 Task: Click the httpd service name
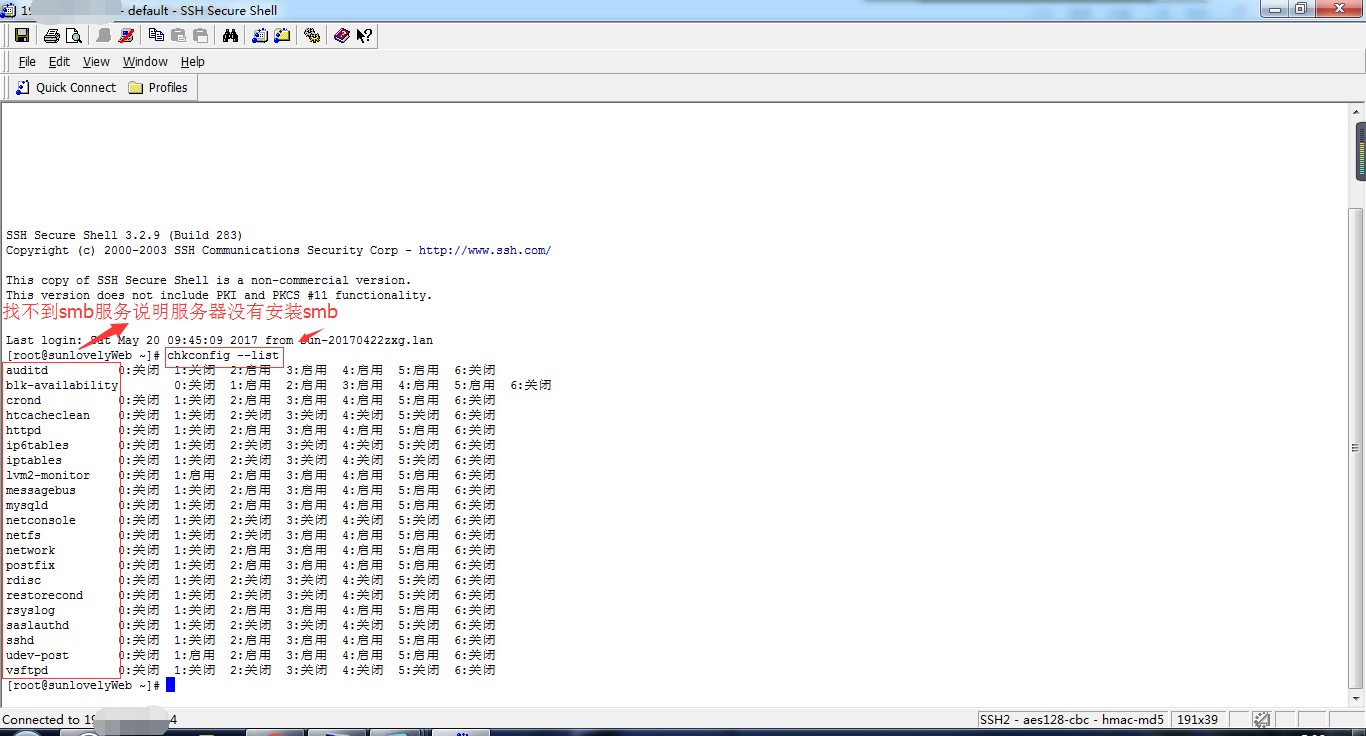(x=24, y=430)
